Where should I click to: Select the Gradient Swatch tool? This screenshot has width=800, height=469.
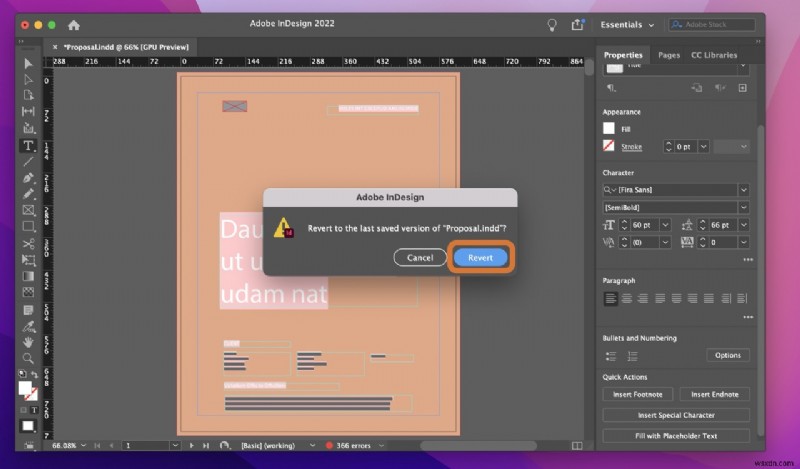(28, 276)
